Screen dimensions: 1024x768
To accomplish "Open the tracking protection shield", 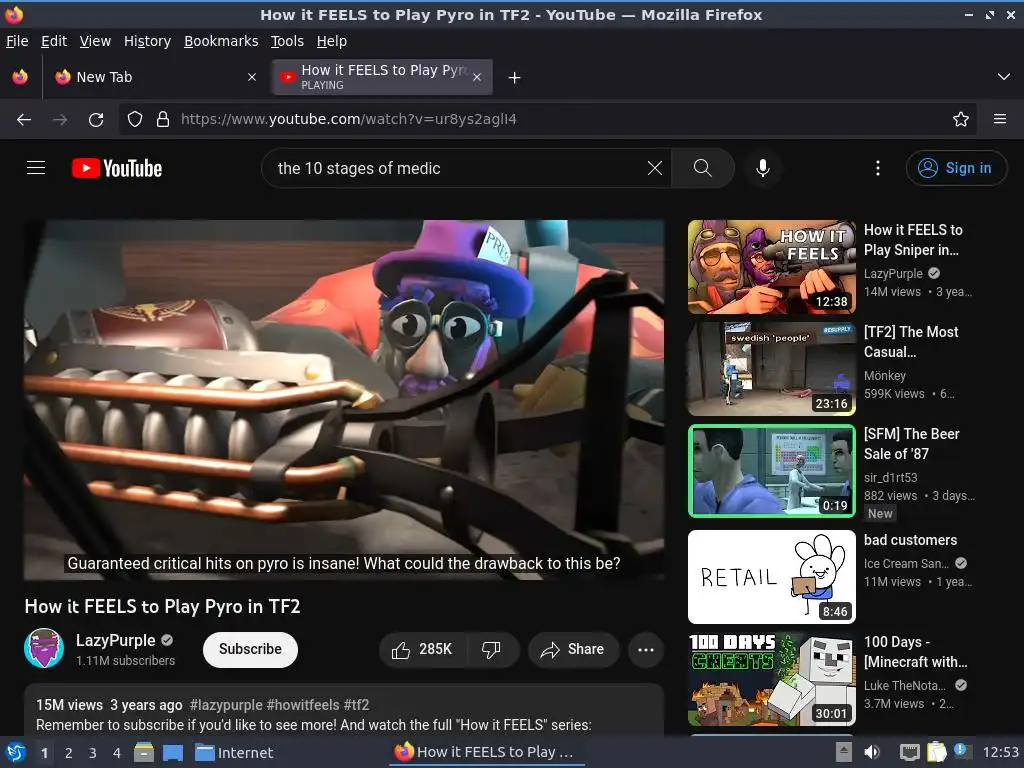I will [x=135, y=120].
